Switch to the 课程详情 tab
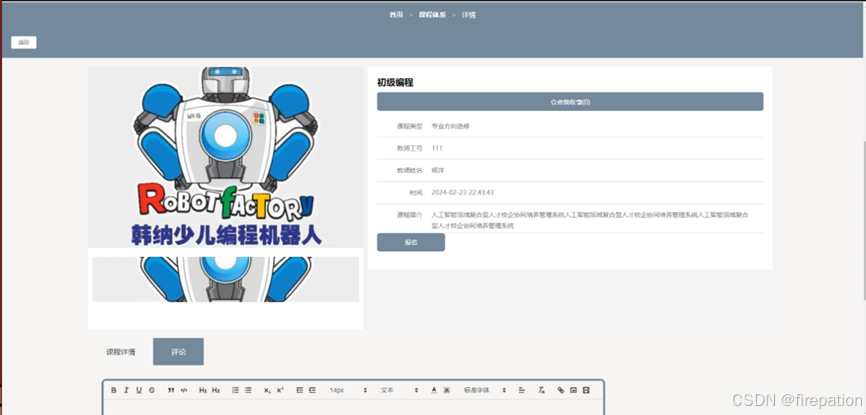The height and width of the screenshot is (415, 866). 121,351
